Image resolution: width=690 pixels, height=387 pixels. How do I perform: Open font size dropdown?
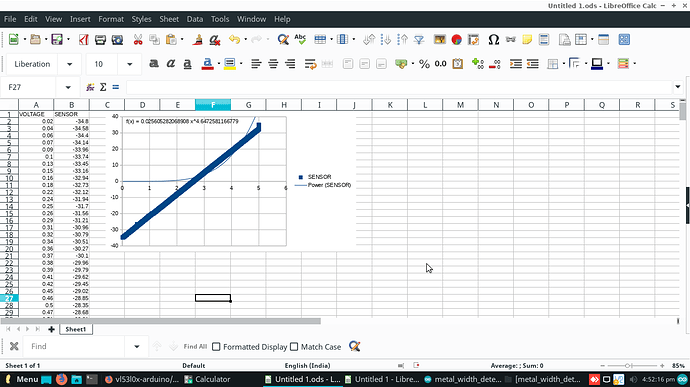pyautogui.click(x=129, y=64)
